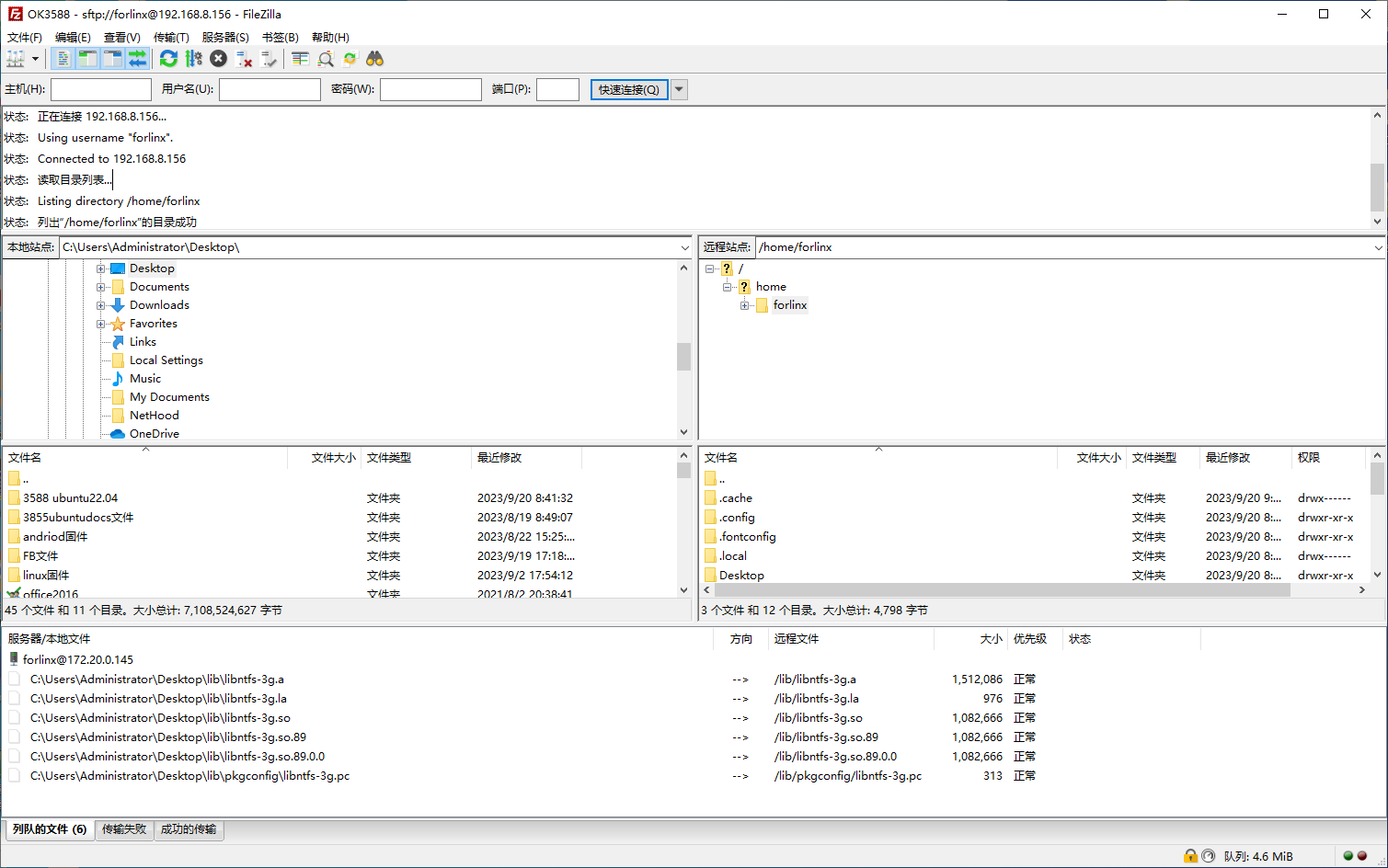Open the quick connect history dropdown
Image resolution: width=1388 pixels, height=868 pixels.
click(679, 89)
